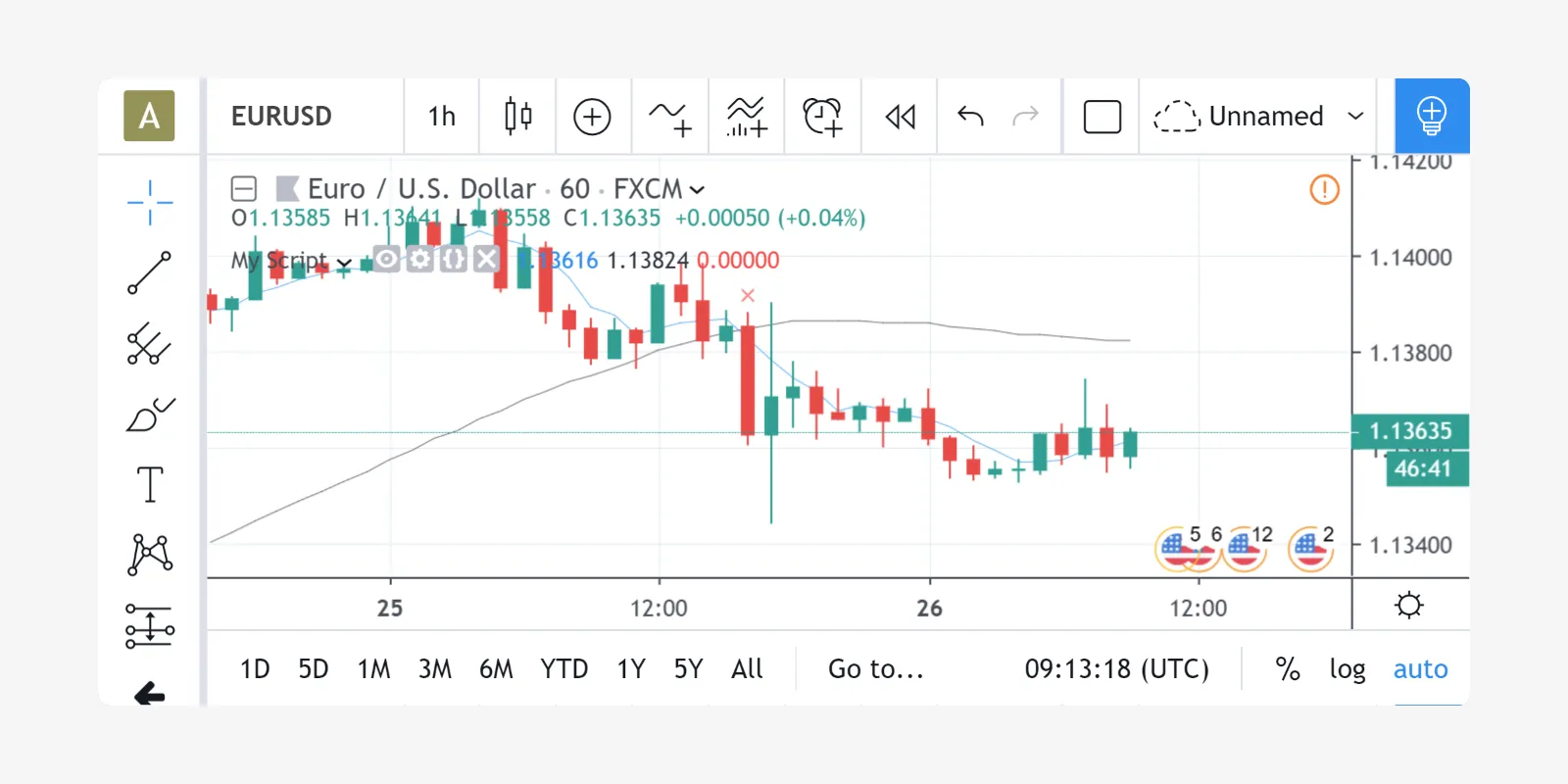Viewport: 1568px width, 784px height.
Task: Select the 1Y date range
Action: tap(631, 669)
